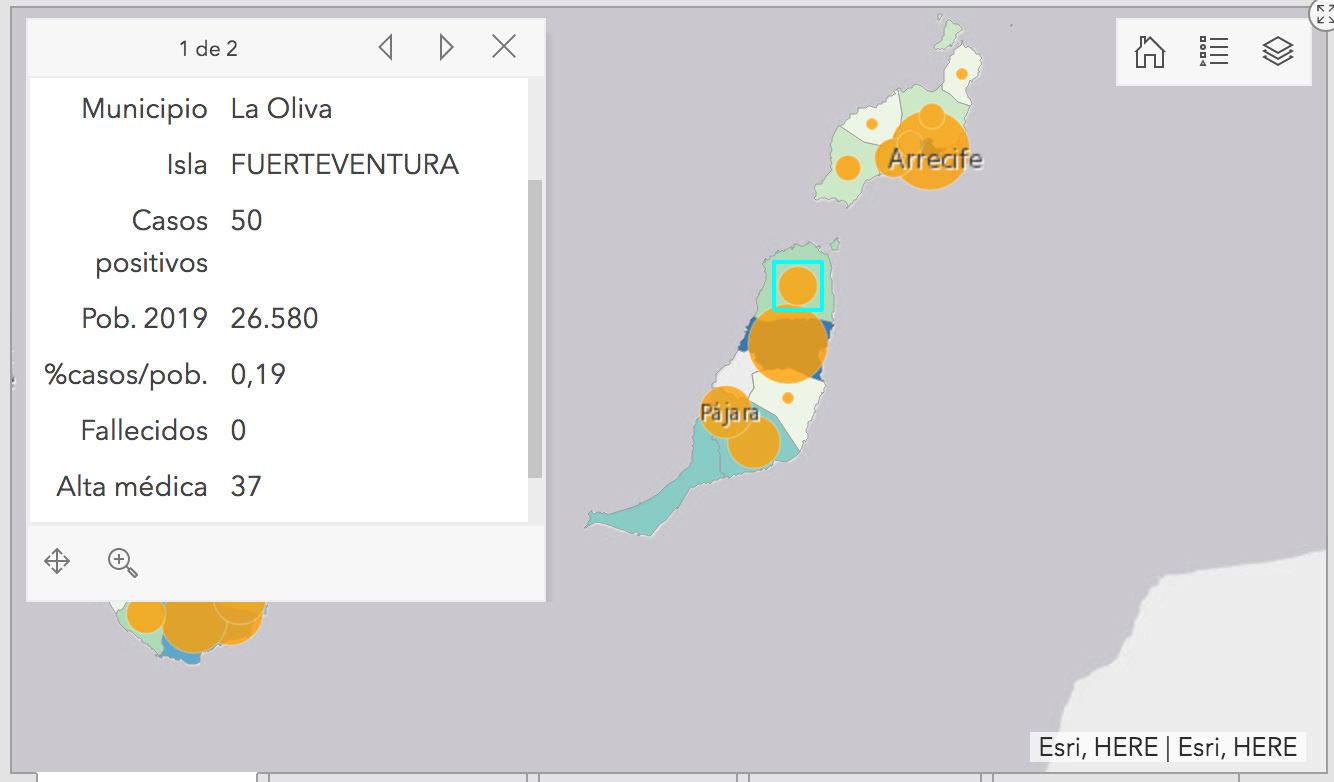Viewport: 1334px width, 782px height.
Task: Click the Esri, HERE attribution text
Action: click(1167, 747)
